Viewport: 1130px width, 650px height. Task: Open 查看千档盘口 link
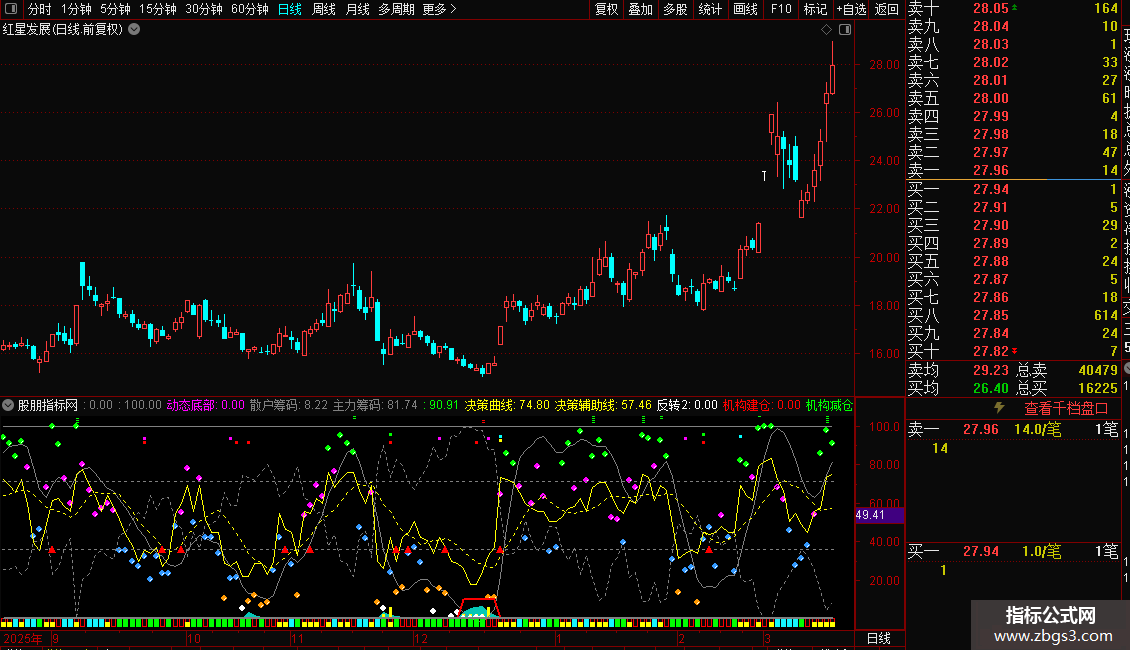(x=1066, y=408)
